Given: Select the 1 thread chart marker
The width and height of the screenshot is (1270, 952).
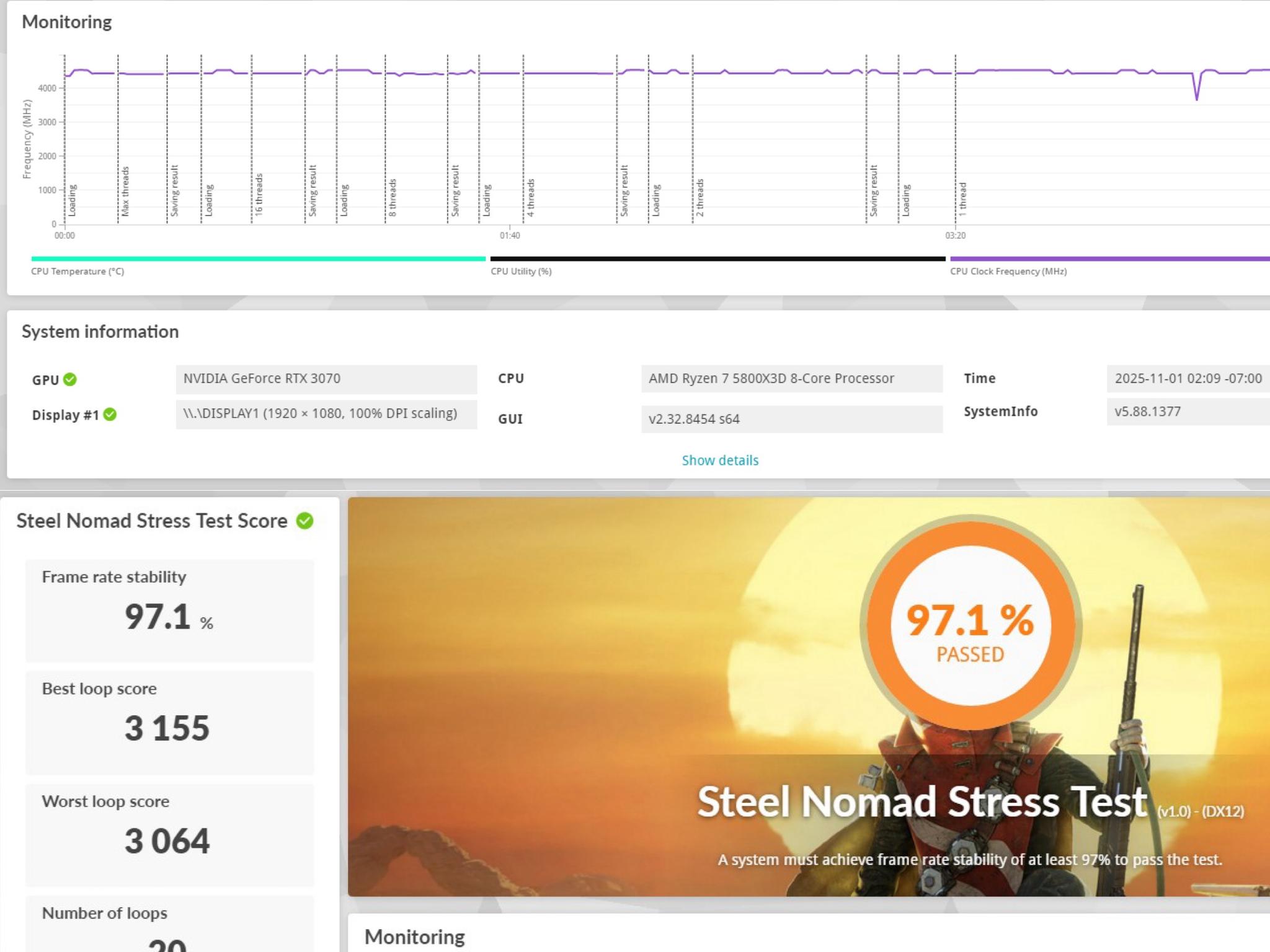Looking at the screenshot, I should (x=962, y=199).
